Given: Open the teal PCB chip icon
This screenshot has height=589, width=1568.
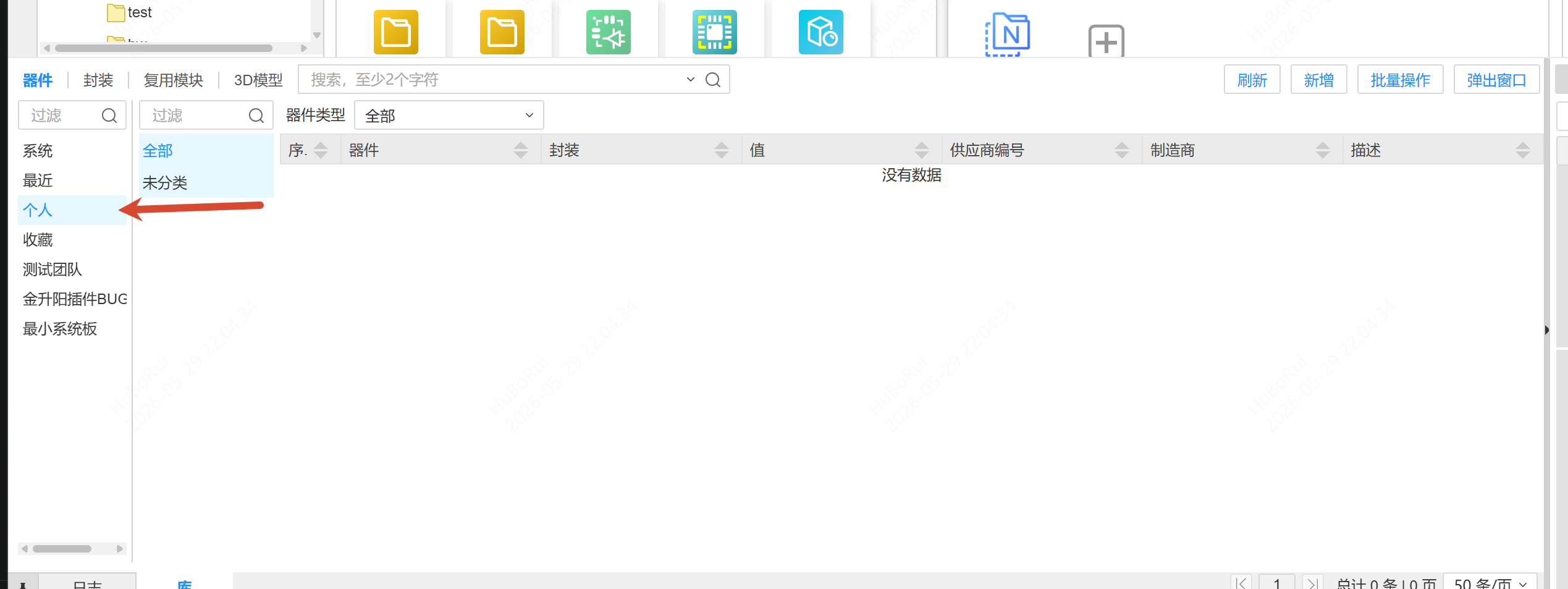Looking at the screenshot, I should 714,32.
